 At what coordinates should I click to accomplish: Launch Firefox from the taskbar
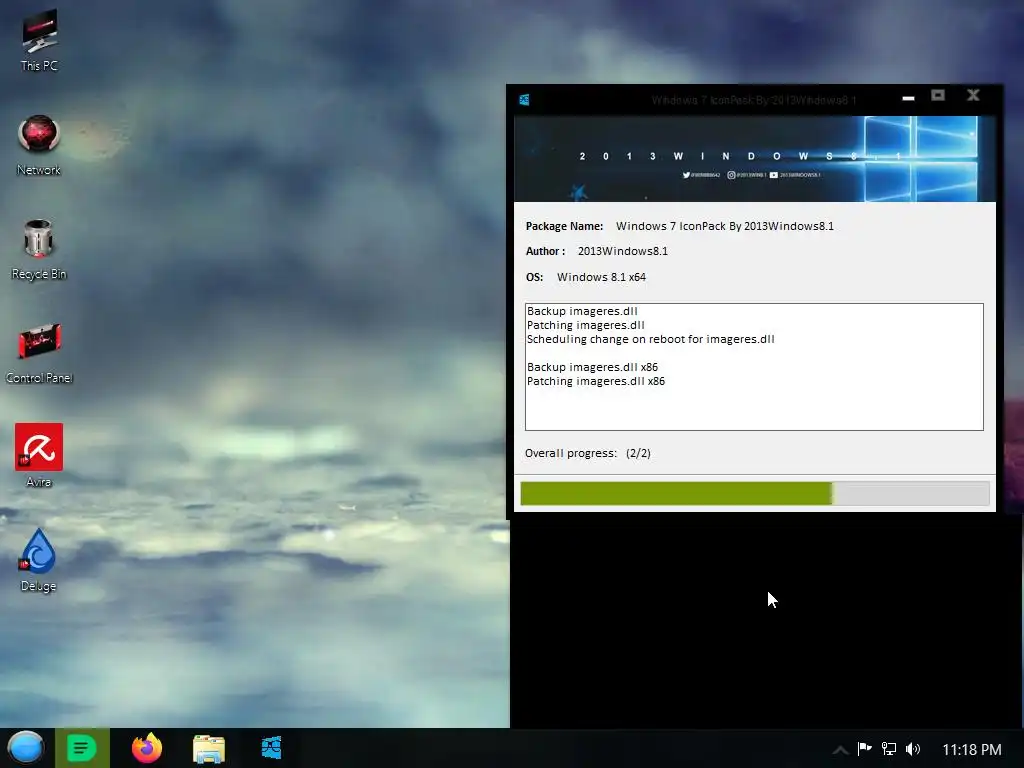click(x=147, y=748)
